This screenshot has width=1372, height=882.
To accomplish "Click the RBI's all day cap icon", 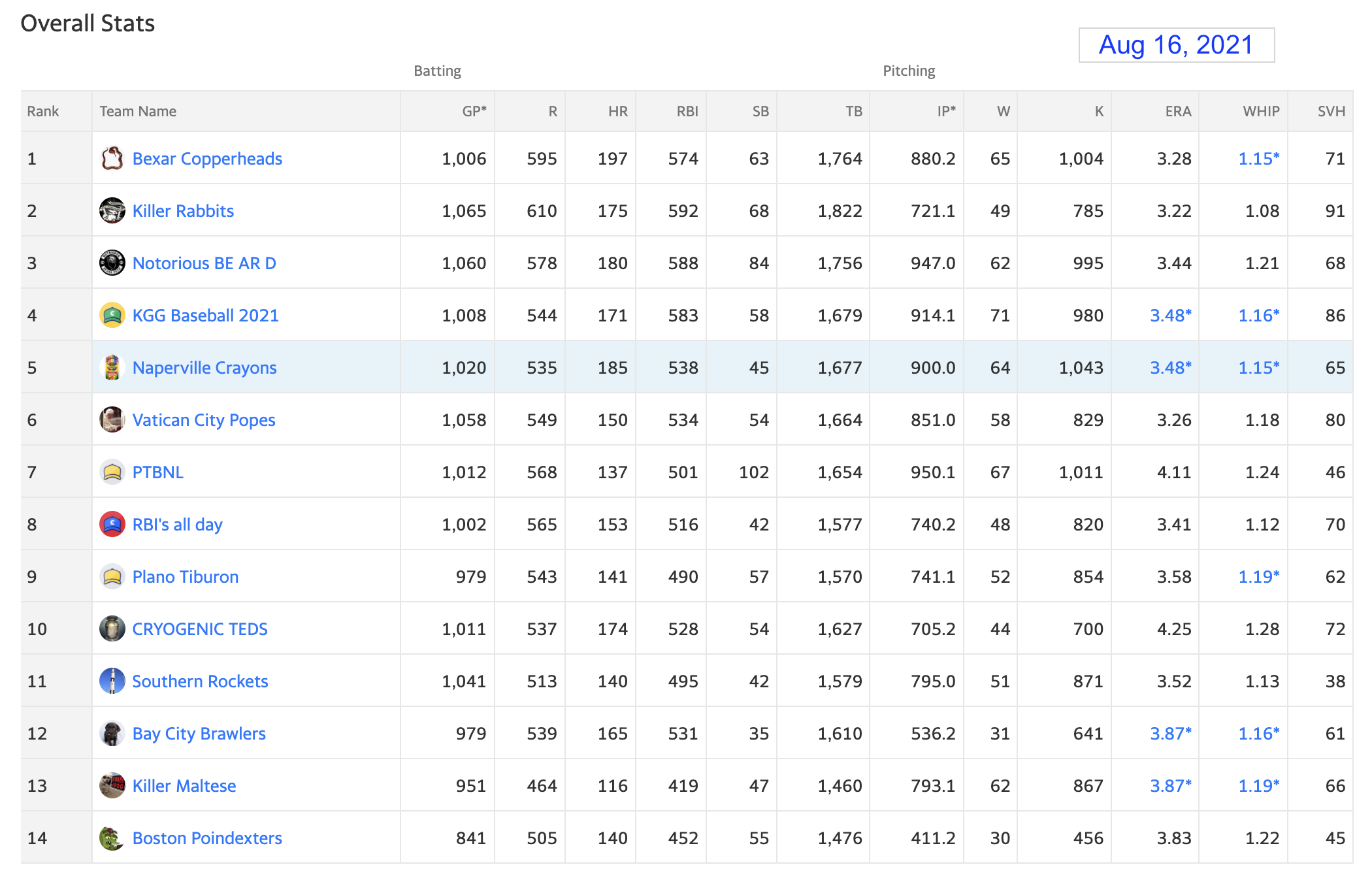I will point(112,524).
